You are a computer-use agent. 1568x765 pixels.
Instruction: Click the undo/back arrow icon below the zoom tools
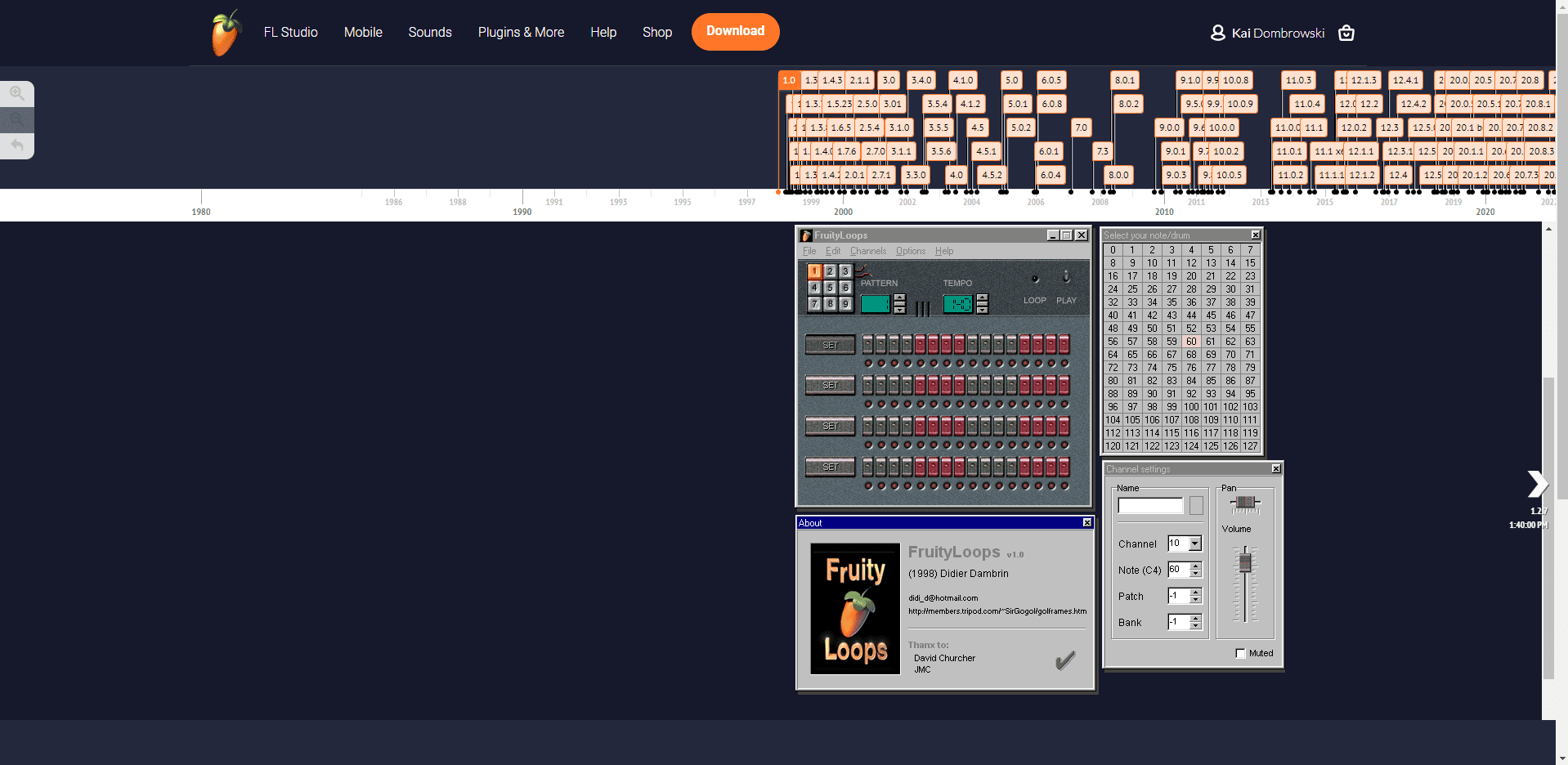click(x=16, y=144)
